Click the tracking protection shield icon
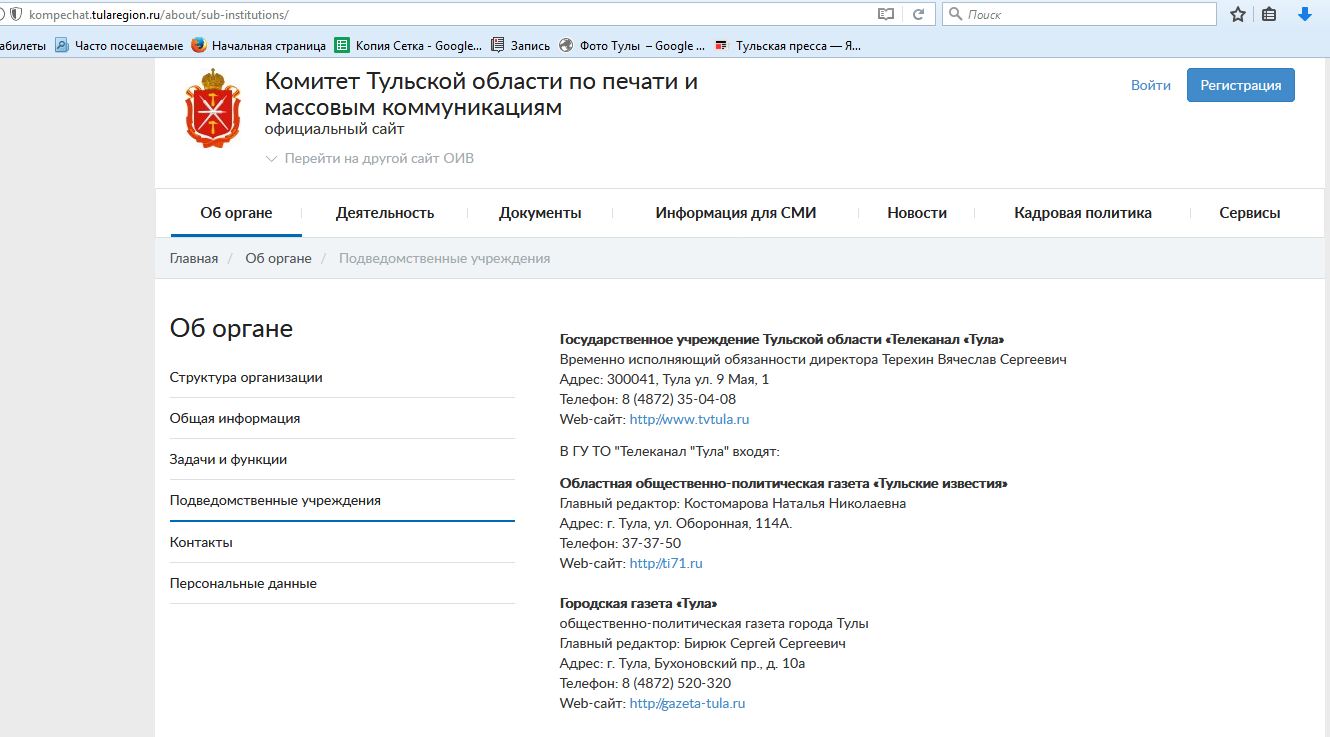 tap(16, 14)
